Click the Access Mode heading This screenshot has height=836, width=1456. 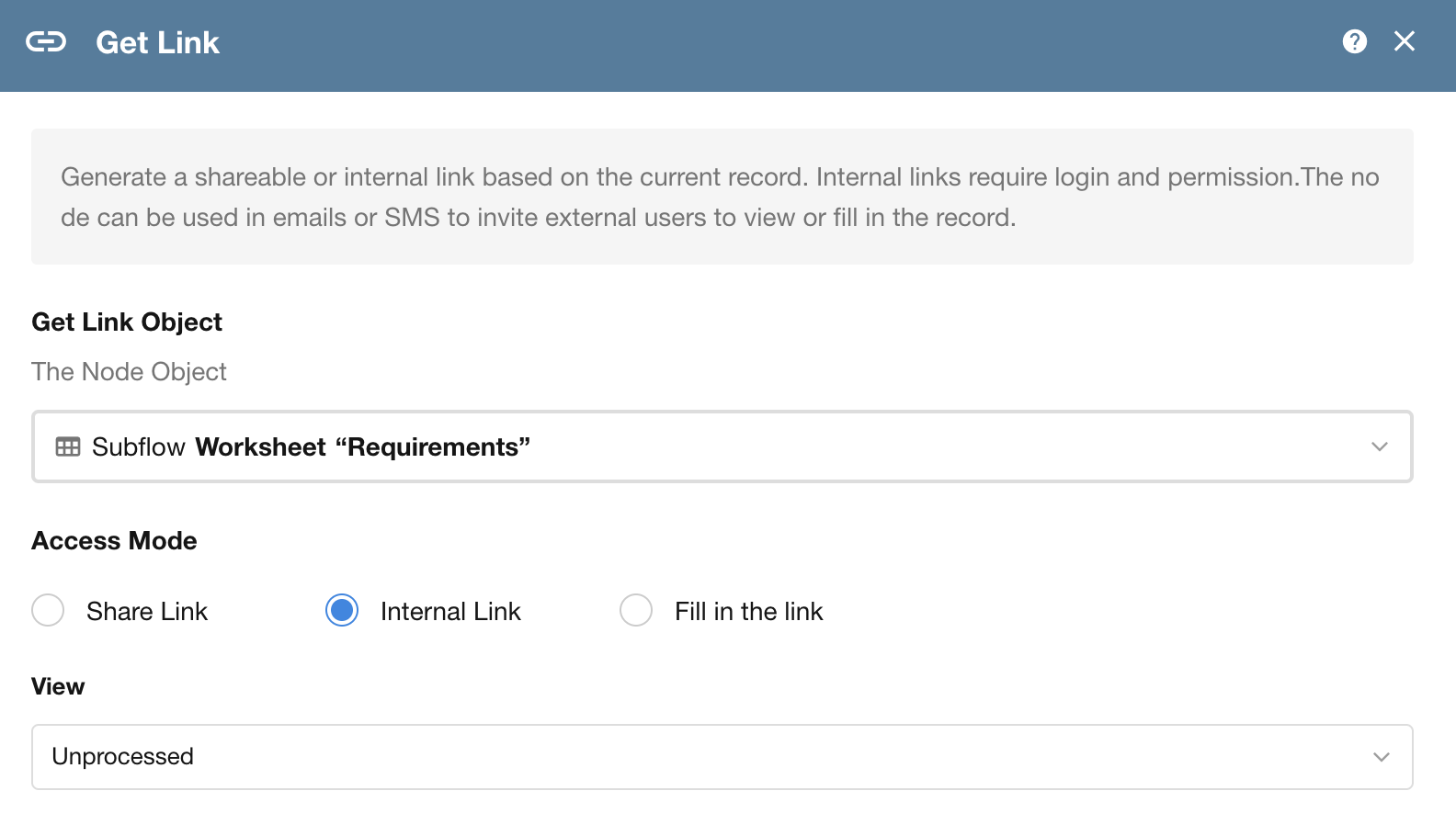pyautogui.click(x=114, y=541)
